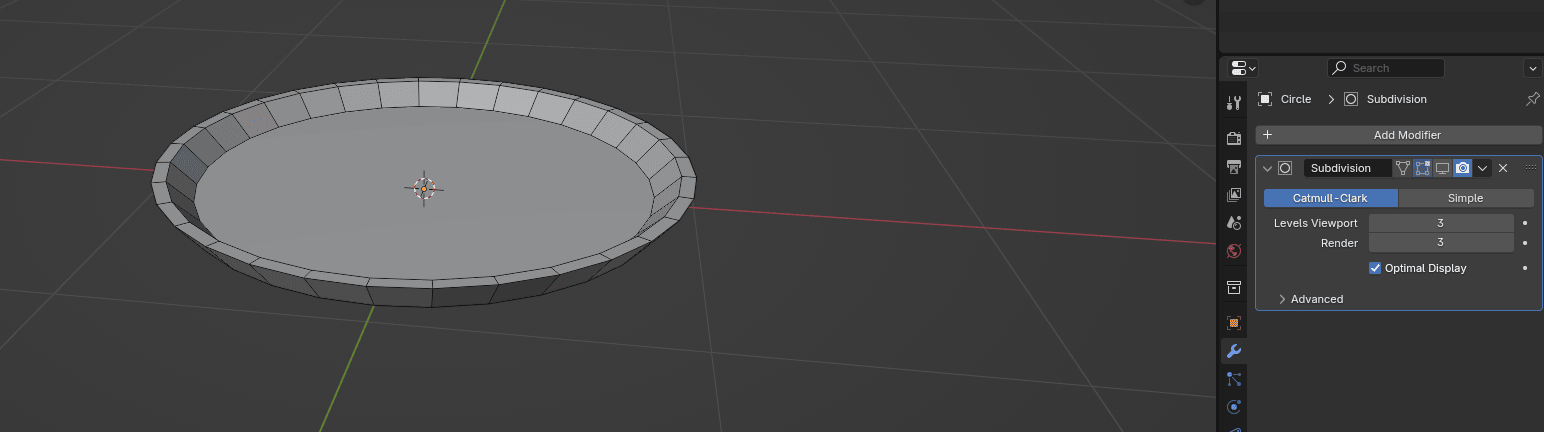Screen dimensions: 1544x432
Task: Pin the properties editor context
Action: (1532, 99)
